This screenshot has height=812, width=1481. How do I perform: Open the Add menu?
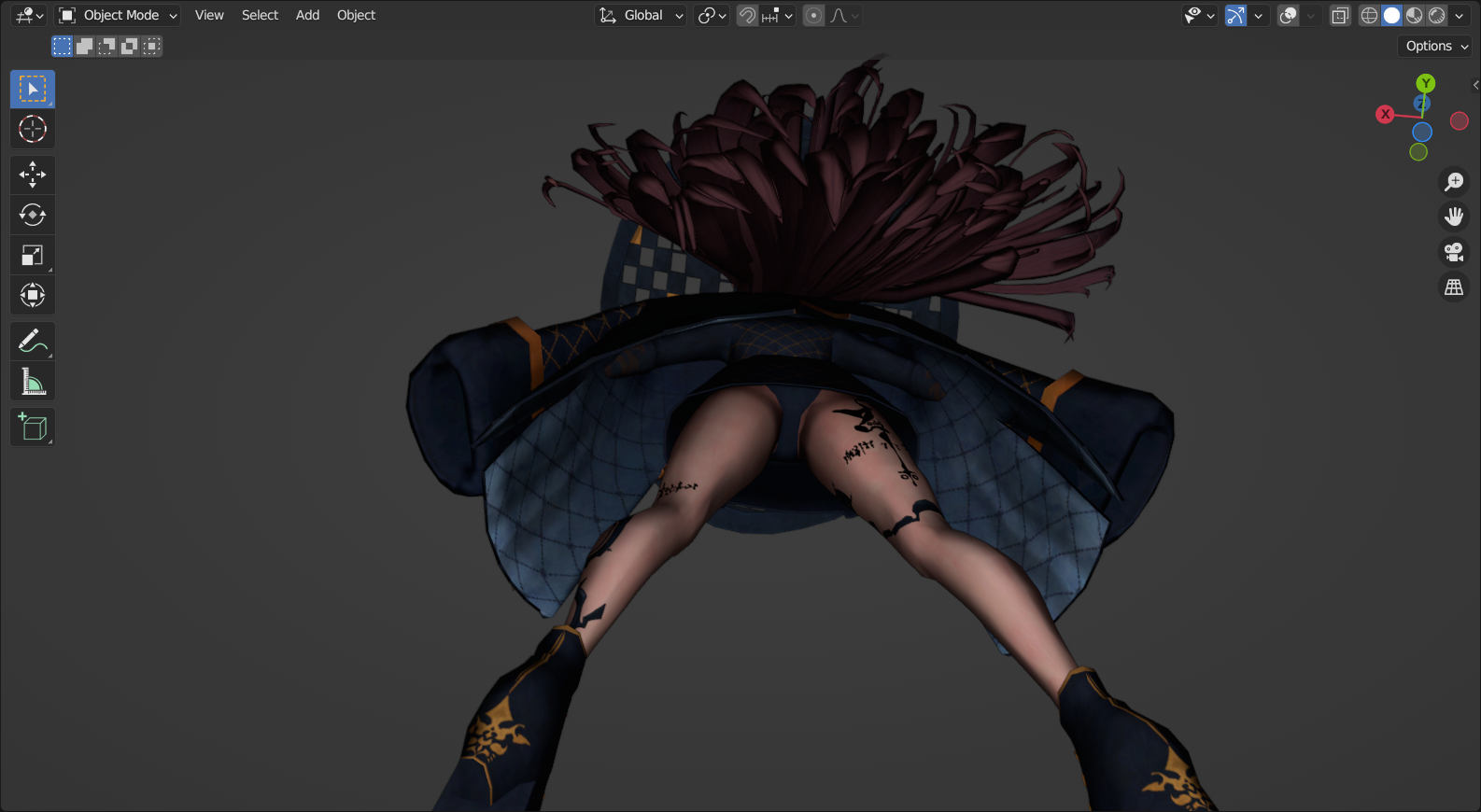pos(307,16)
